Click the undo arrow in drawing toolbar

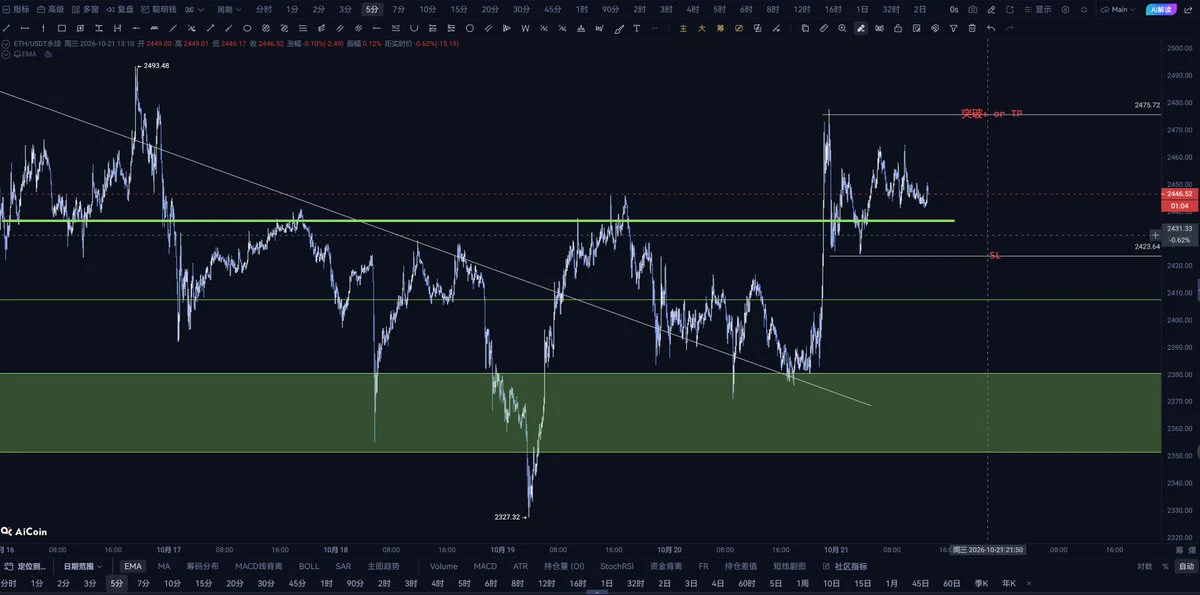click(991, 28)
